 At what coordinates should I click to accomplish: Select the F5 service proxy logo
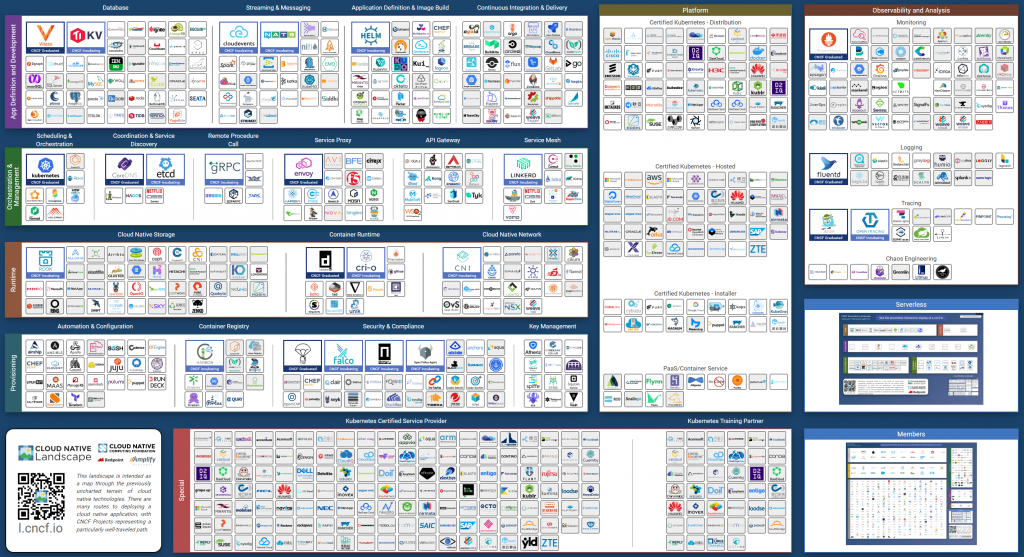(x=353, y=178)
